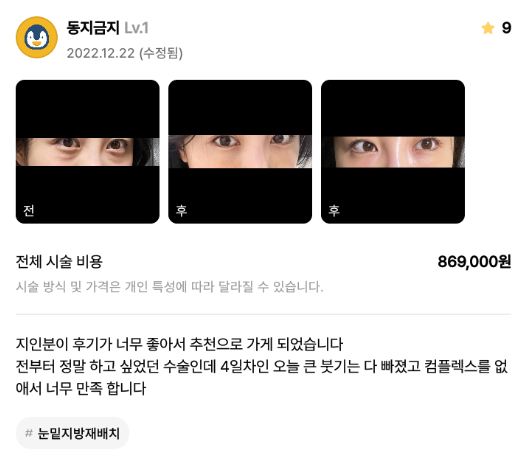528x466 pixels.
Task: Click the yellow star rating icon
Action: coord(488,28)
